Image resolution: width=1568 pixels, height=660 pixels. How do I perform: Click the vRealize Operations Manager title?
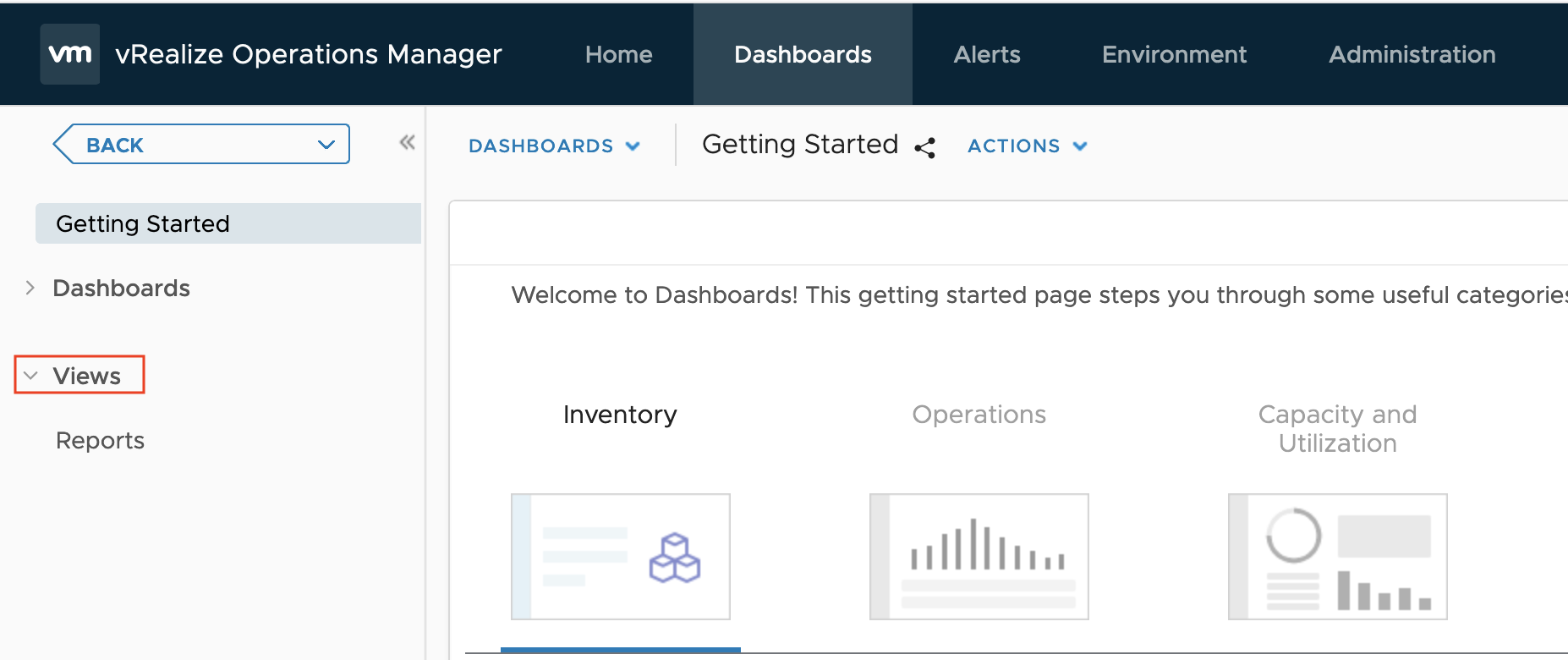(309, 54)
